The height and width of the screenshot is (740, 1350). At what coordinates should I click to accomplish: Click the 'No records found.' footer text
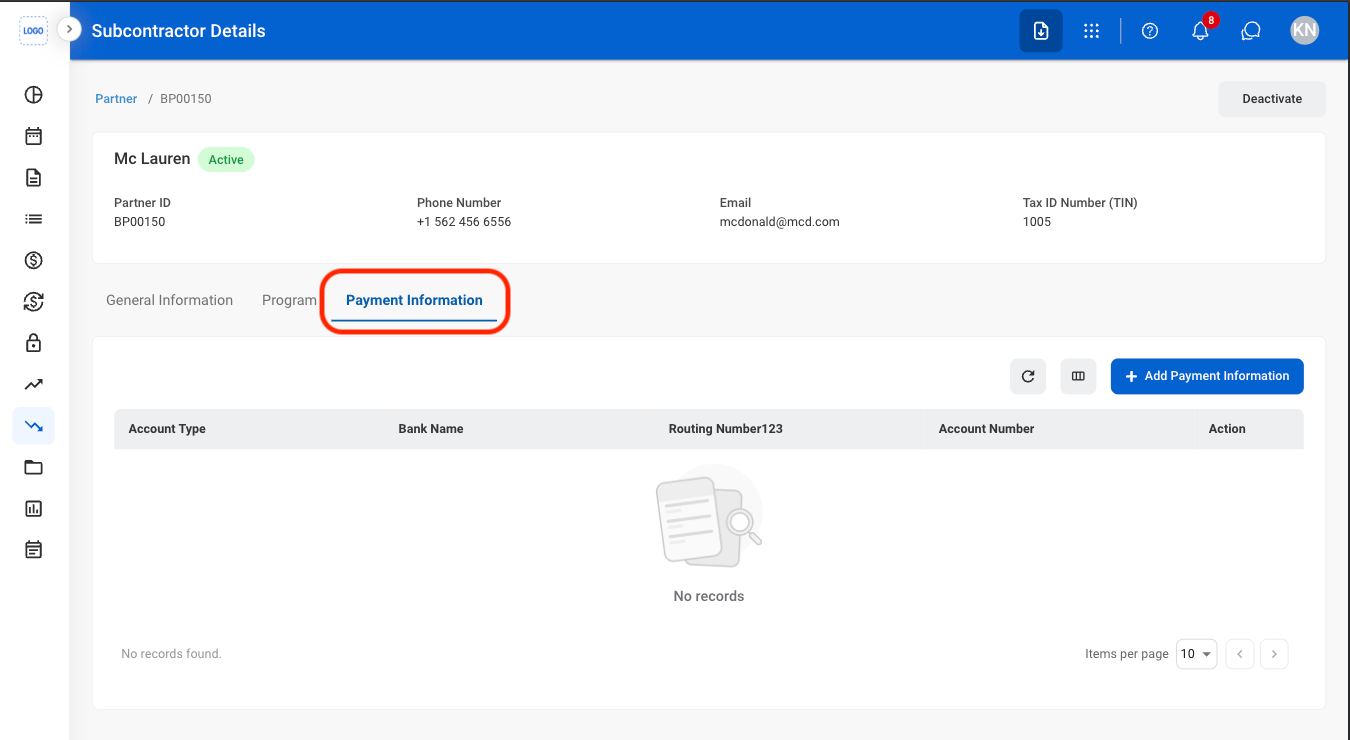click(x=171, y=654)
